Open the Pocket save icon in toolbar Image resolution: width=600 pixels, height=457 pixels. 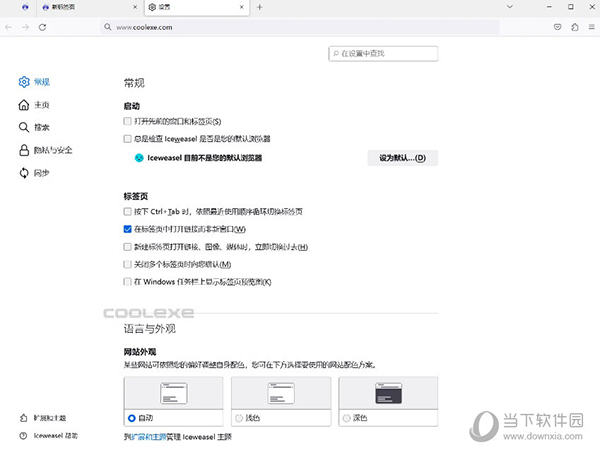coord(558,27)
